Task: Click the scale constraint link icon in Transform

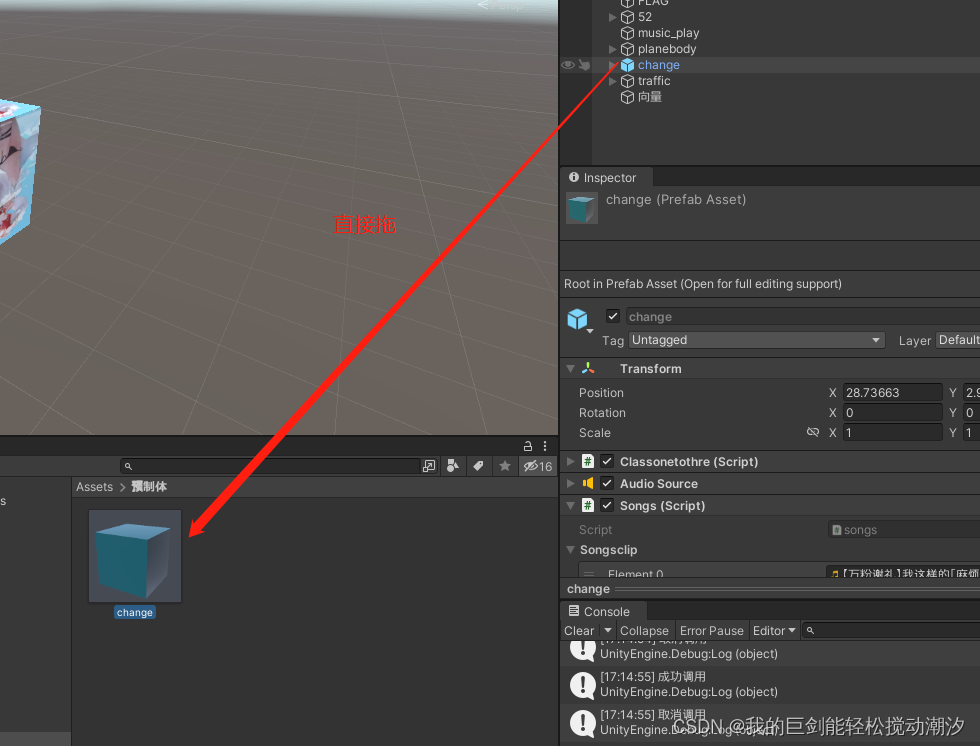Action: 813,432
